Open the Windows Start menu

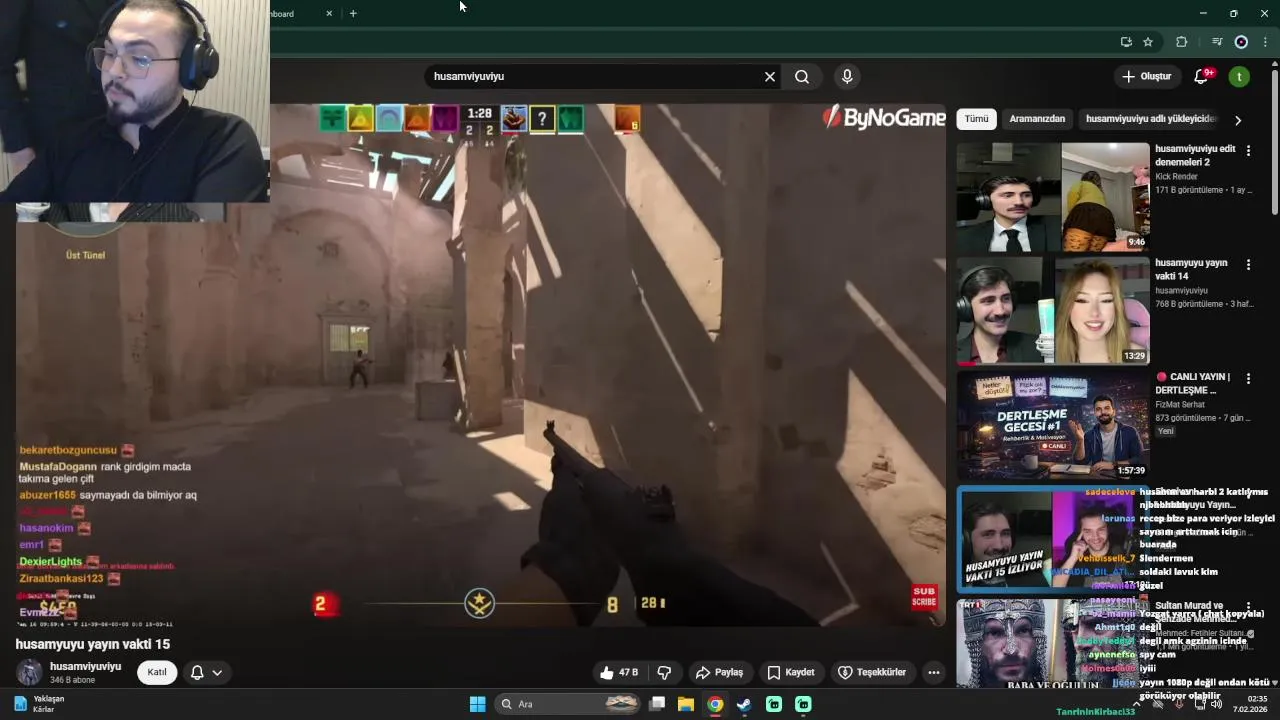tap(477, 704)
